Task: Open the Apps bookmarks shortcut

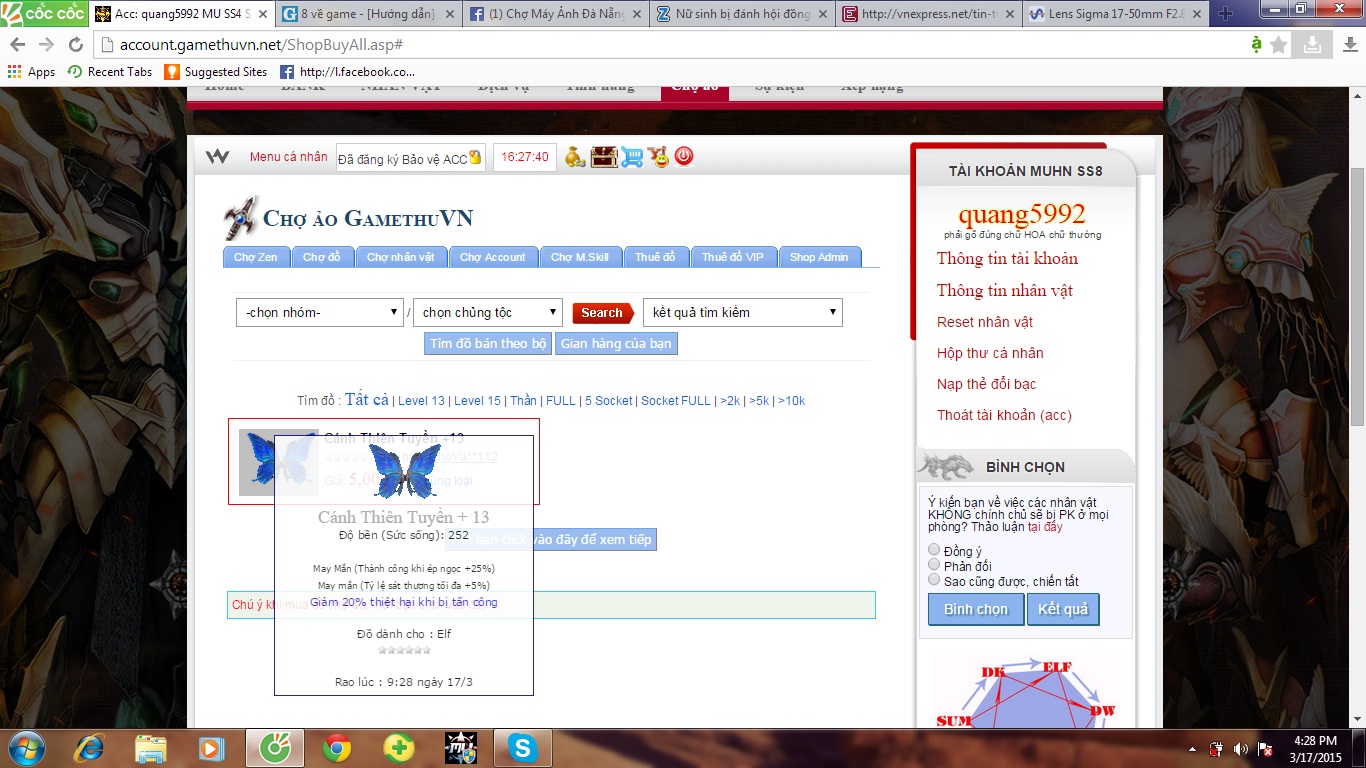Action: coord(31,72)
